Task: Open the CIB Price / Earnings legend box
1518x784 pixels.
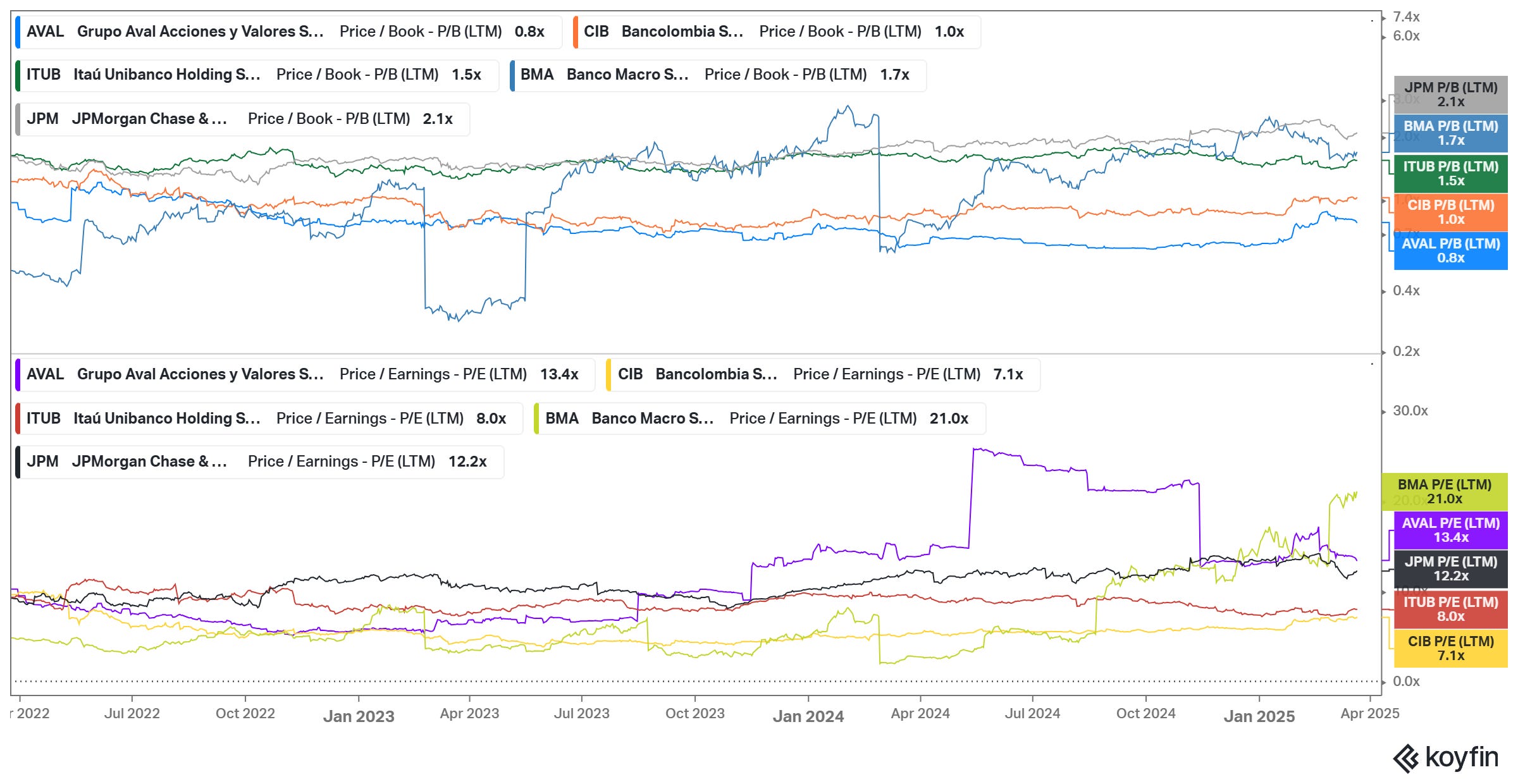Action: [824, 374]
